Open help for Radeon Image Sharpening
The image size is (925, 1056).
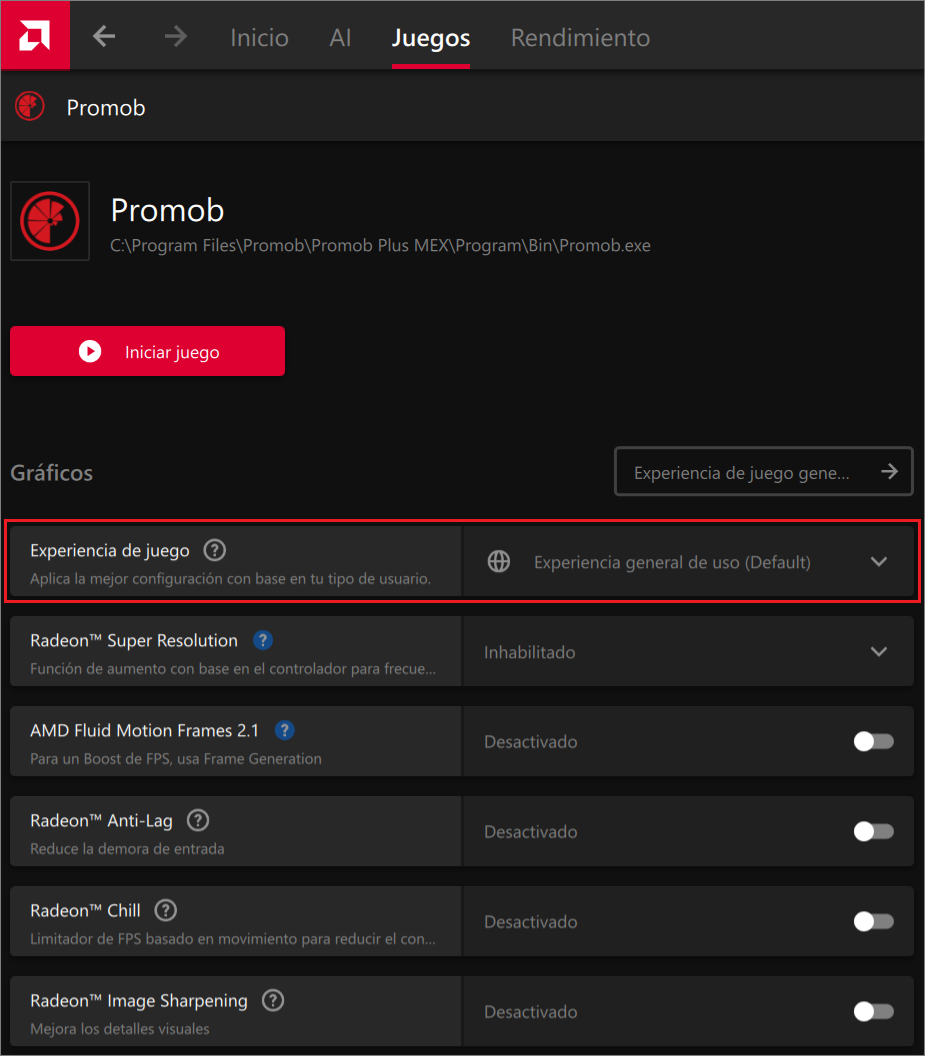(x=273, y=1000)
